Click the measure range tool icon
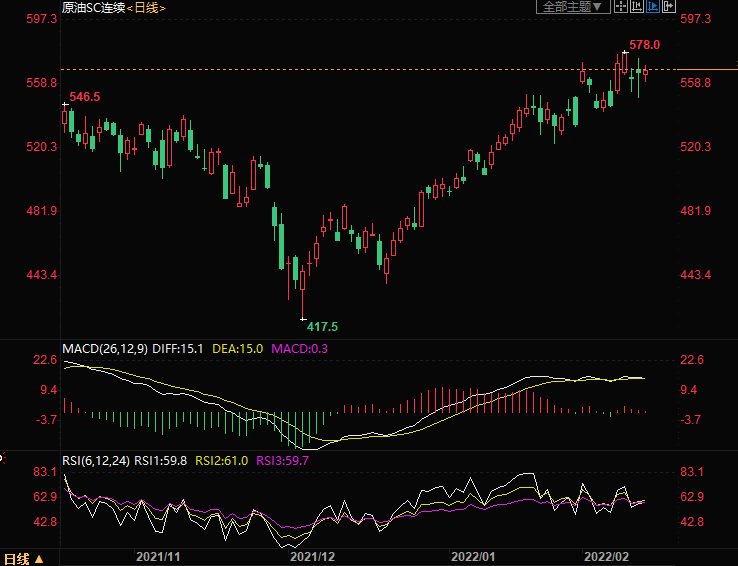Viewport: 738px width, 566px height. tap(637, 7)
